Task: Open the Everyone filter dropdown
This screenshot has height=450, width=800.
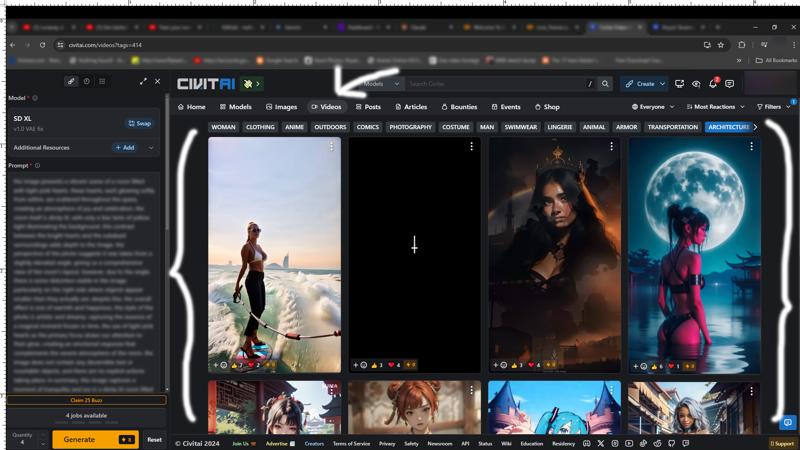Action: (653, 107)
